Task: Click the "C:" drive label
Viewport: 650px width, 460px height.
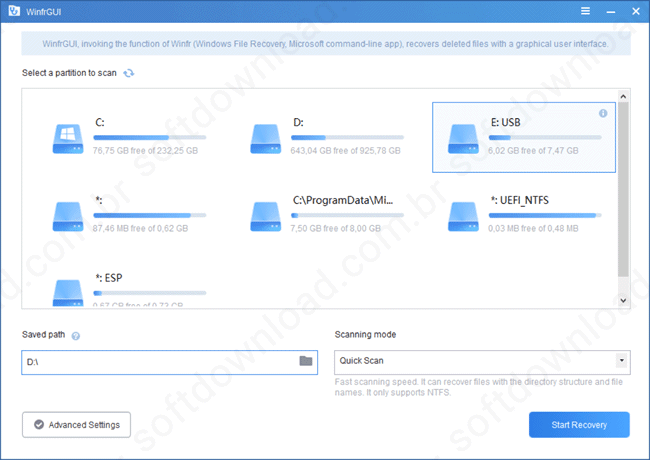Action: tap(100, 122)
